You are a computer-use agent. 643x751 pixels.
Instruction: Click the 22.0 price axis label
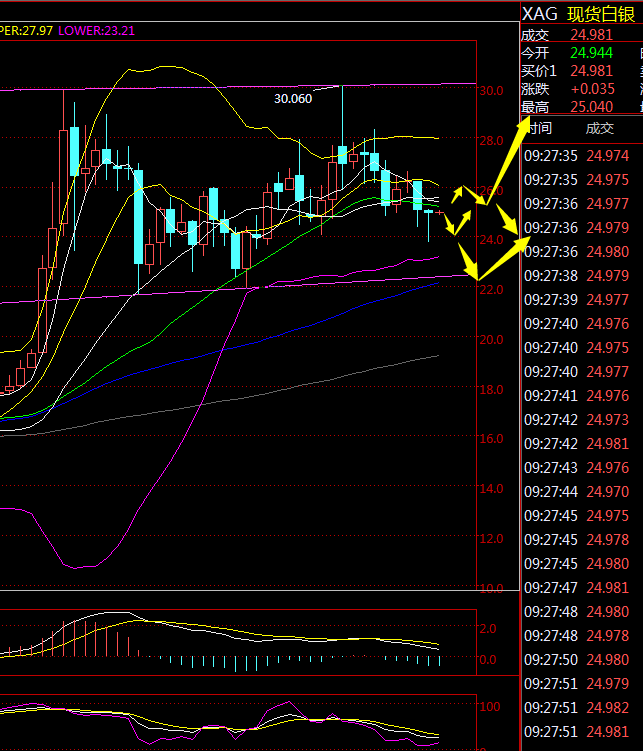[x=491, y=290]
